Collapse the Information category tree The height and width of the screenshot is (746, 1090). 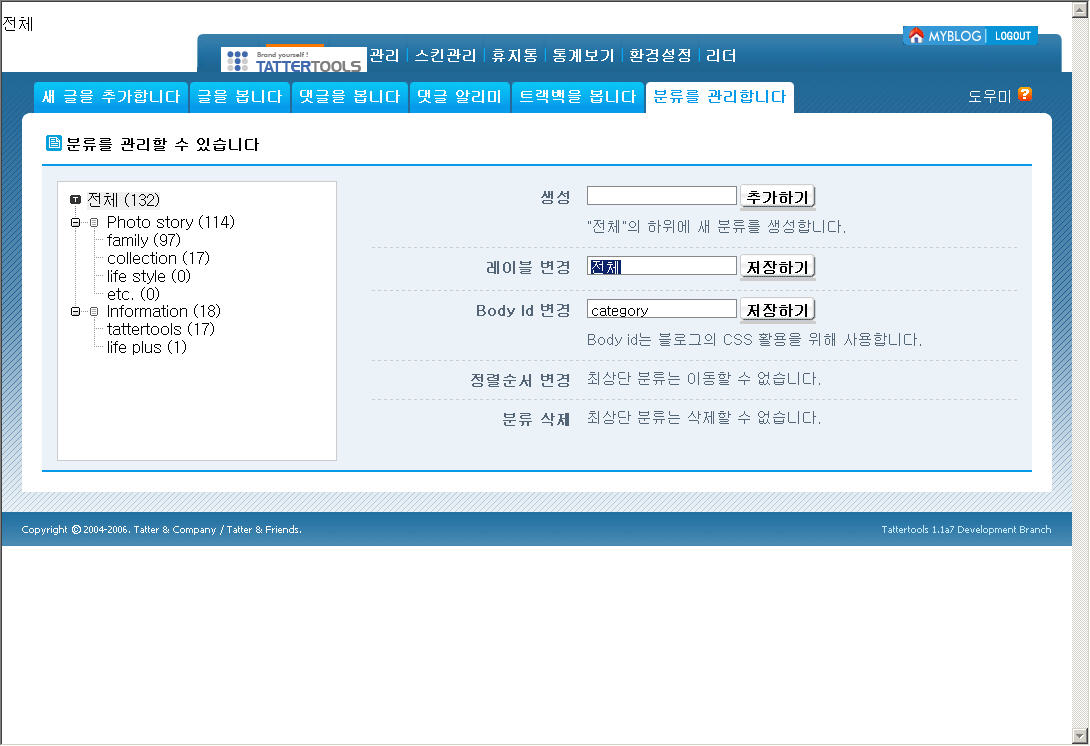click(x=76, y=312)
